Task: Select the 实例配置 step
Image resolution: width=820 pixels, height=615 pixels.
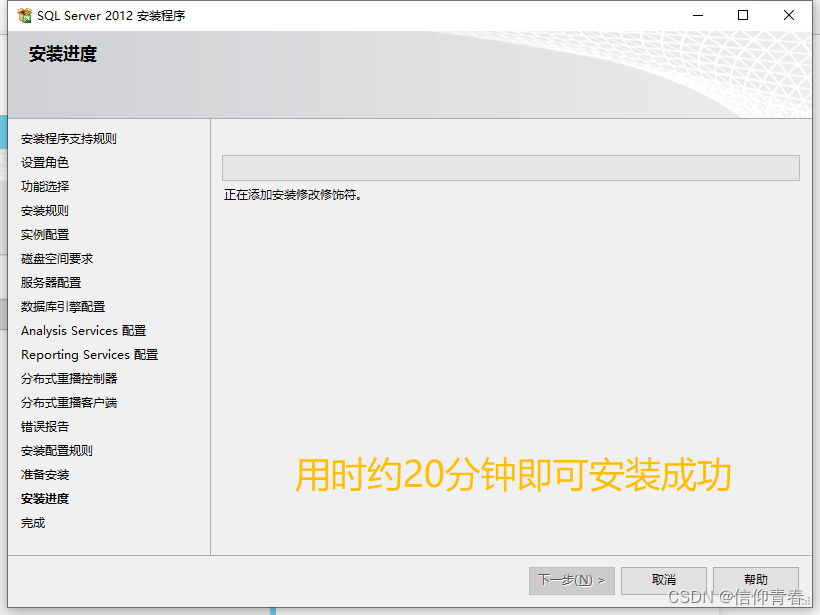Action: click(x=45, y=235)
